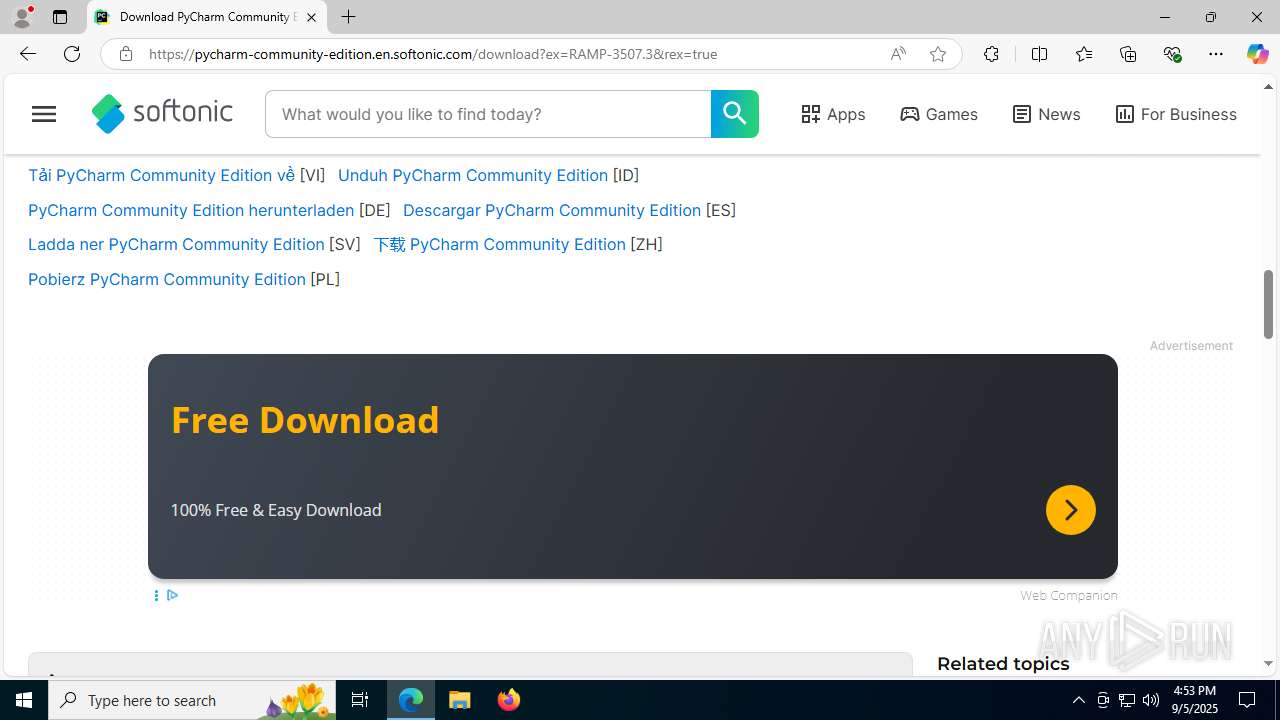Open the News section
1280x720 pixels.
click(1046, 114)
